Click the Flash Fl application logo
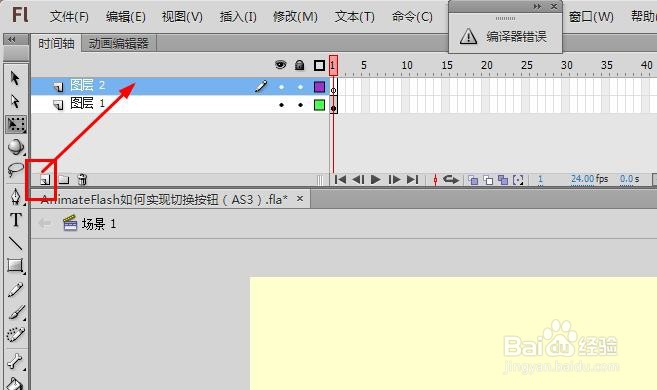 click(x=20, y=15)
